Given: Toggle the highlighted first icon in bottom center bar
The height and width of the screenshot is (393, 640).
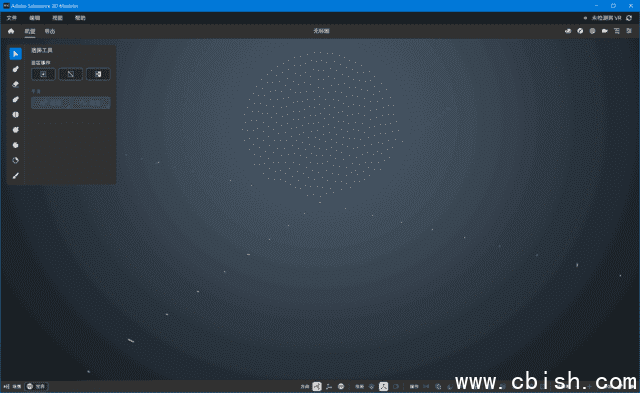Looking at the screenshot, I should [317, 386].
